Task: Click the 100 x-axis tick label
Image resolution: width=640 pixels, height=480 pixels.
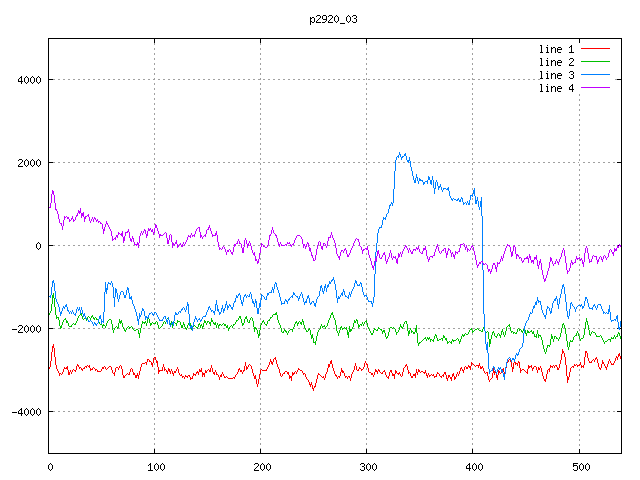Action: tap(155, 466)
